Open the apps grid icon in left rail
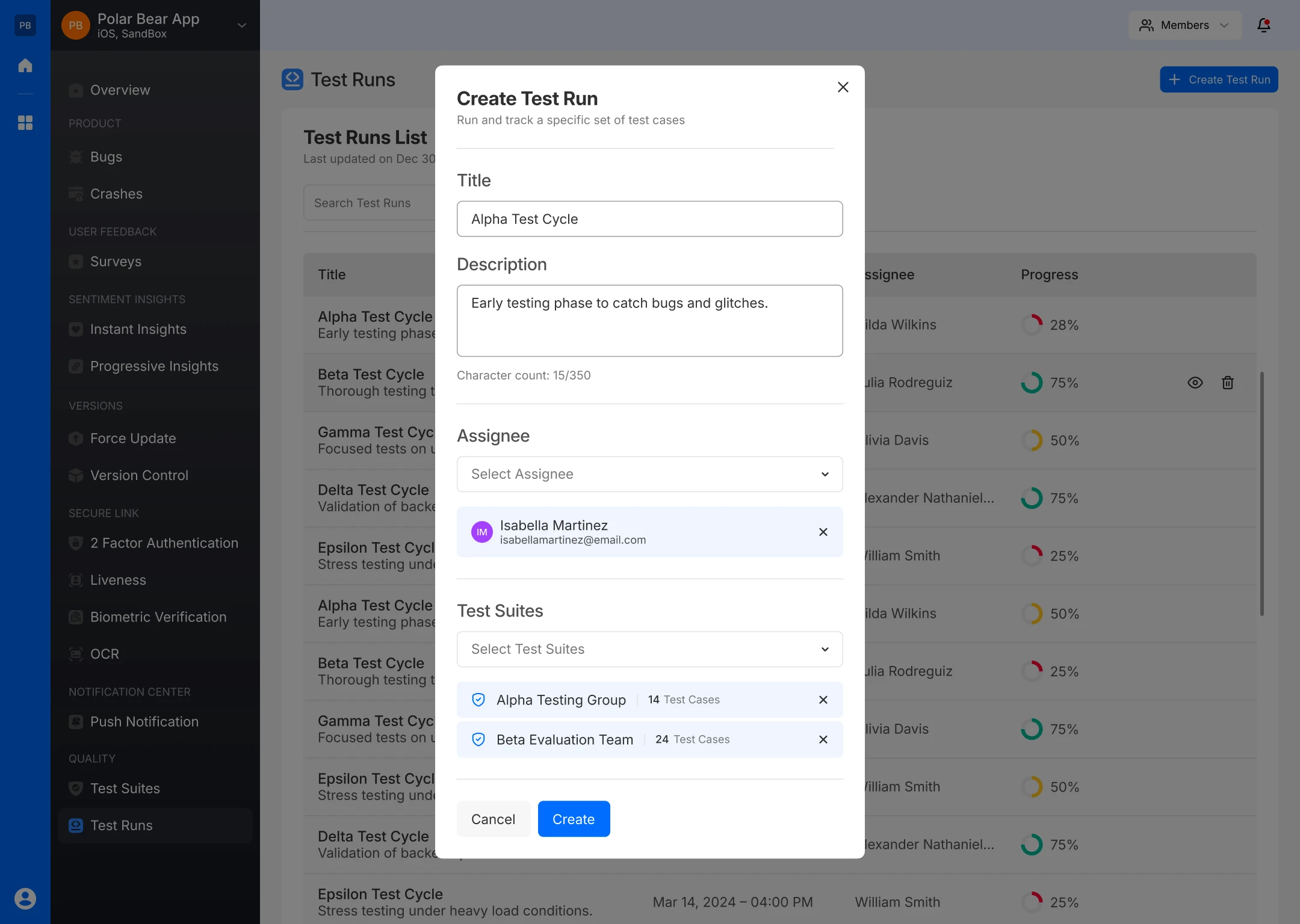The height and width of the screenshot is (924, 1300). click(25, 123)
